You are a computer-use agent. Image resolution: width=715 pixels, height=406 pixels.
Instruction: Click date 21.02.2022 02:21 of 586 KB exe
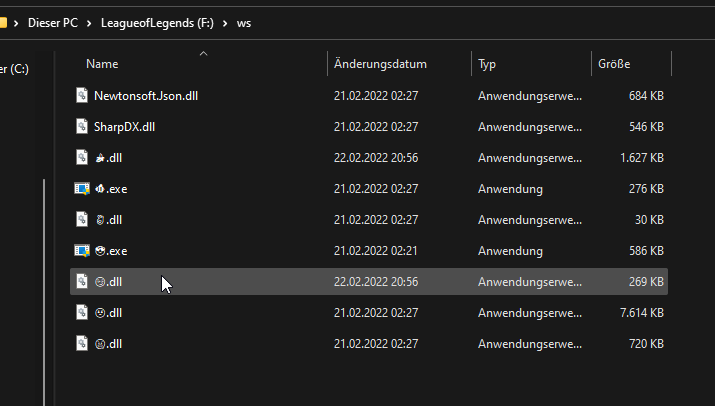point(375,251)
